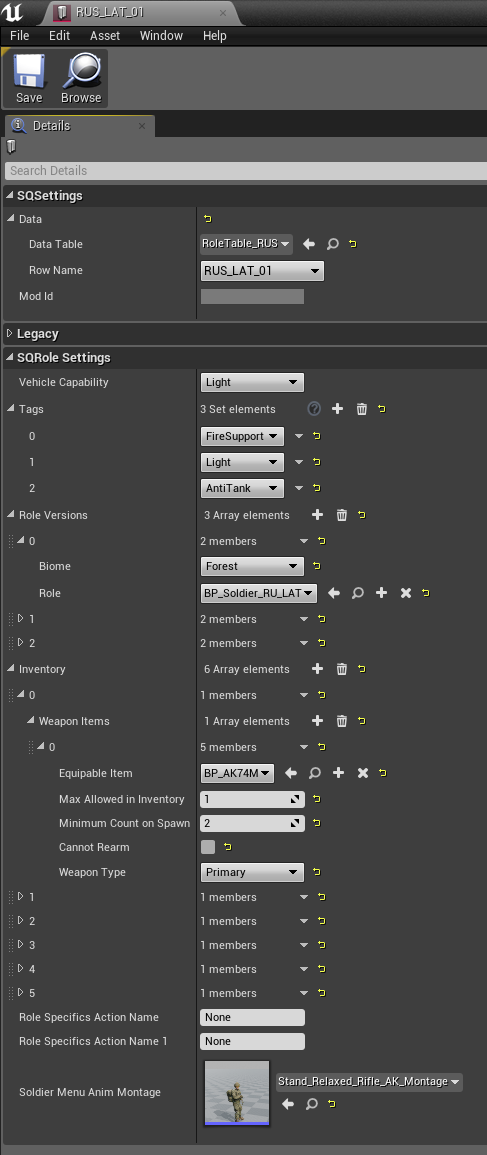
Task: Open the Biome Forest dropdown
Action: click(x=252, y=566)
